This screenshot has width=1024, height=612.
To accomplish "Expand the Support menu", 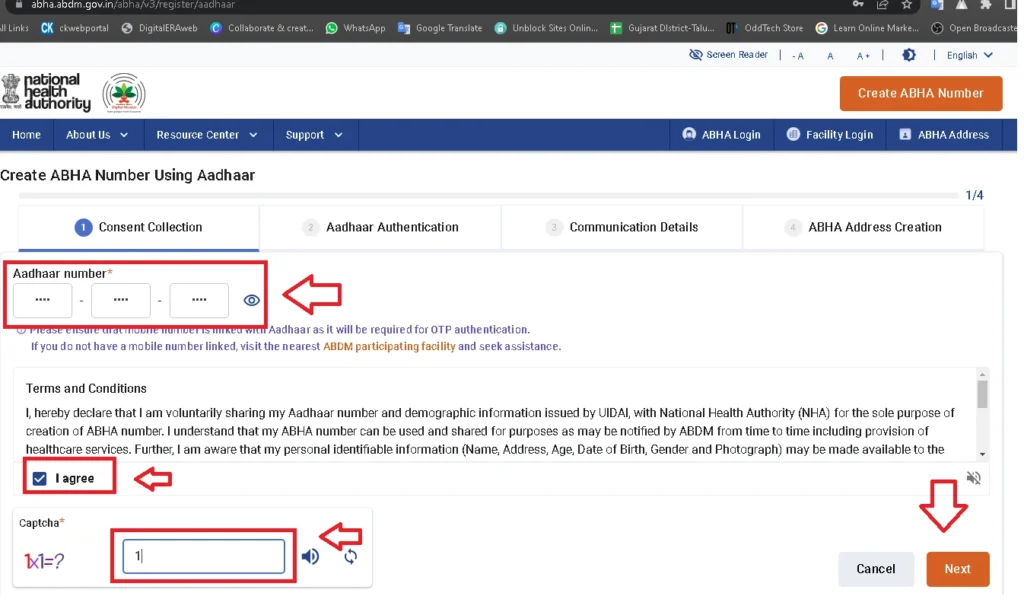I will 313,135.
